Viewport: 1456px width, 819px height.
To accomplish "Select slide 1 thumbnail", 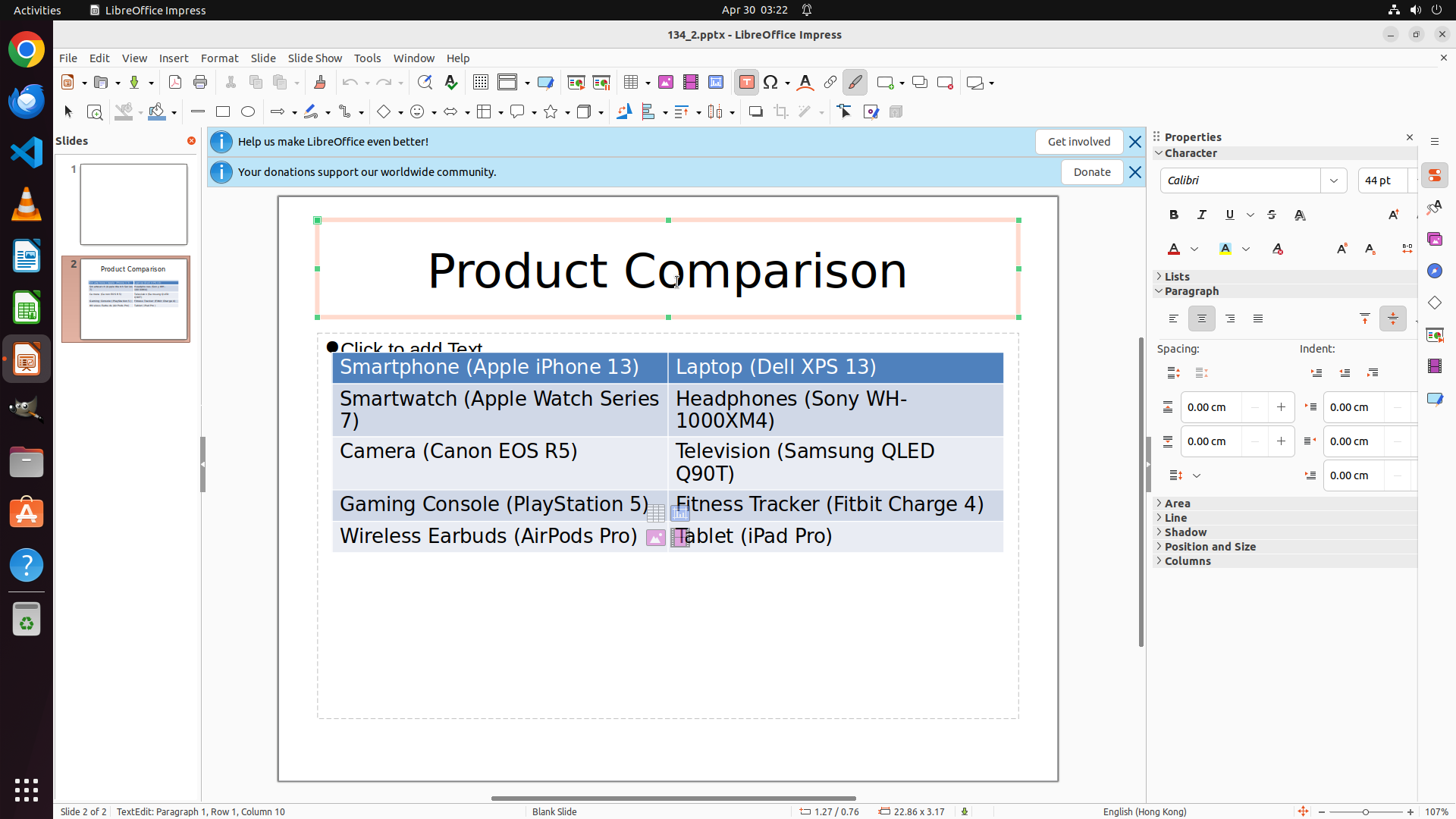I will (133, 205).
